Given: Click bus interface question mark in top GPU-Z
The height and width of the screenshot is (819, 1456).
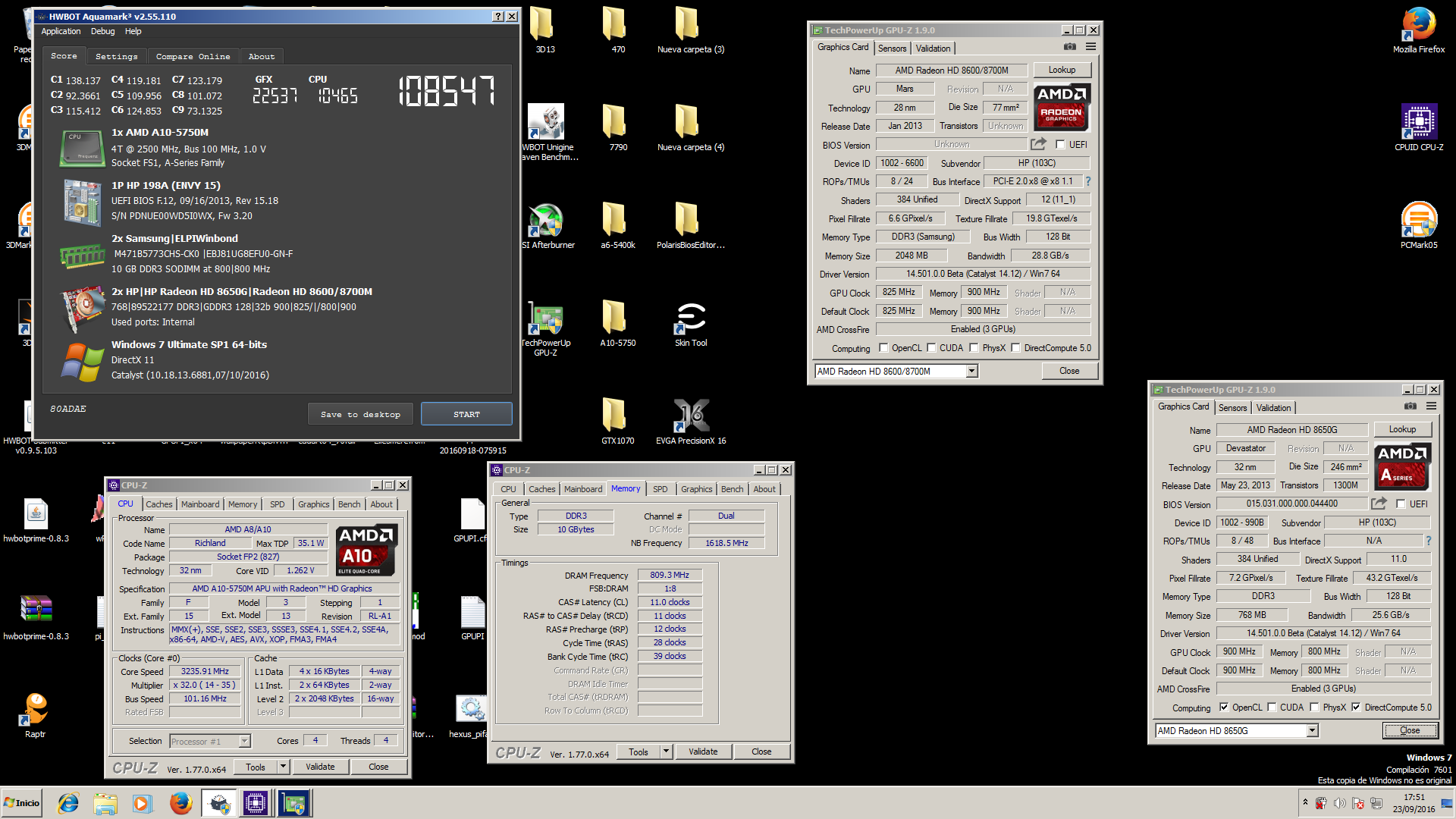Looking at the screenshot, I should pos(1088,181).
